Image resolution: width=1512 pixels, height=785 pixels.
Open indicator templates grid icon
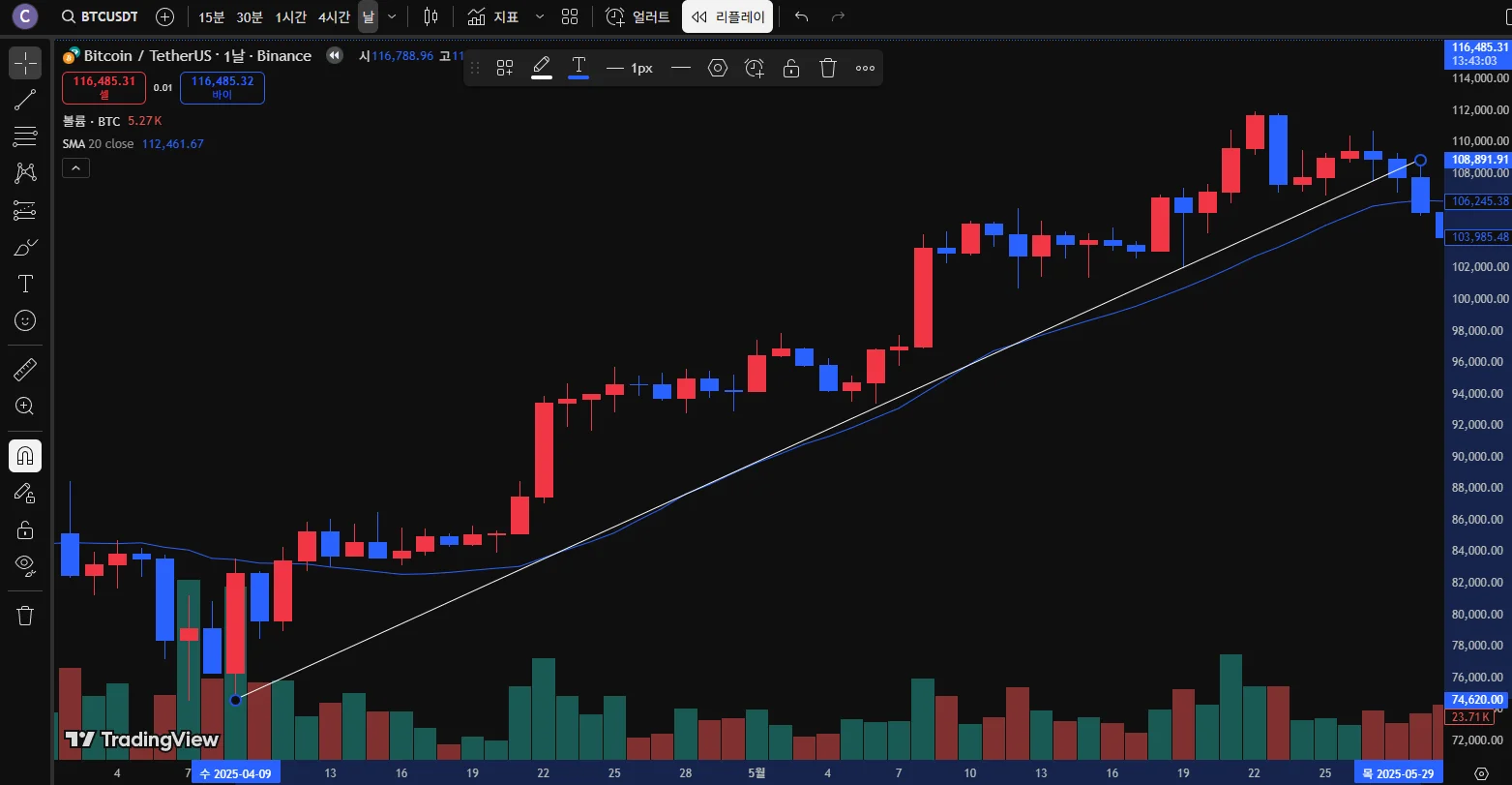pyautogui.click(x=570, y=16)
